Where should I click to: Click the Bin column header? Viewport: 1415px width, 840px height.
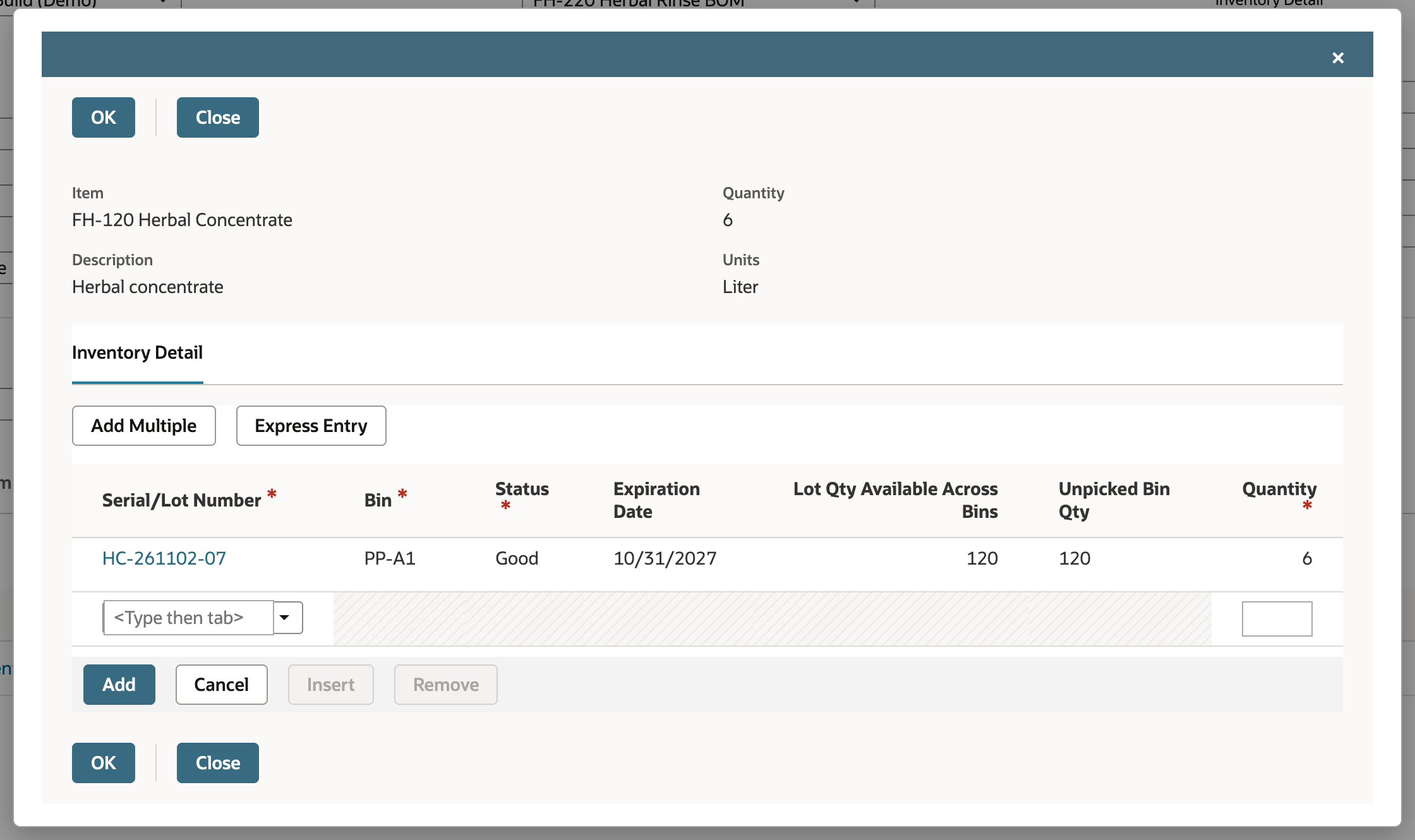pos(385,499)
